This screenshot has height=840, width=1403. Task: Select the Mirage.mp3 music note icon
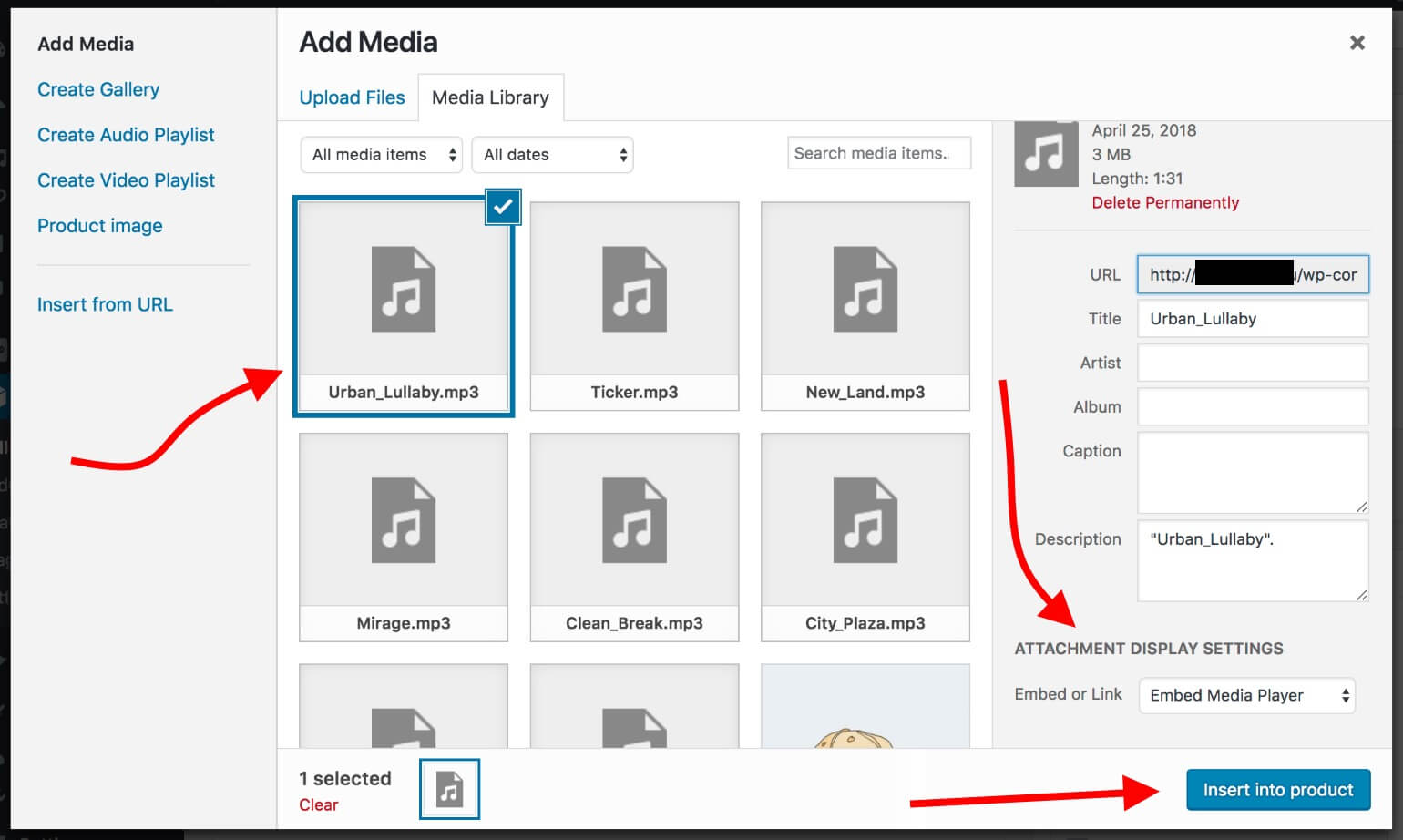[402, 520]
